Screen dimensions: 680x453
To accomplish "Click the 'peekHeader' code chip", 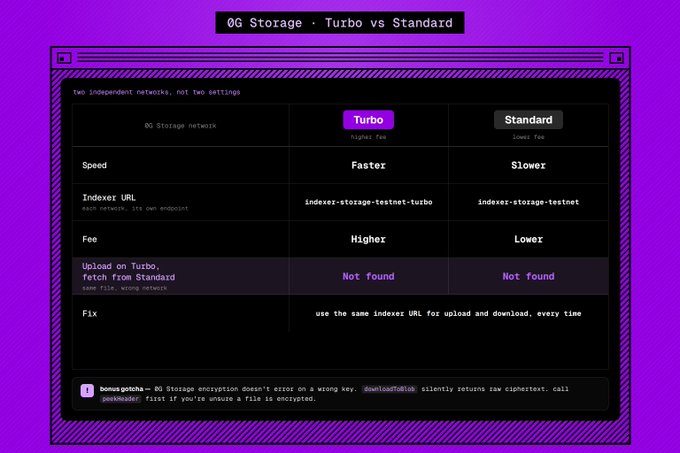I will coord(121,399).
